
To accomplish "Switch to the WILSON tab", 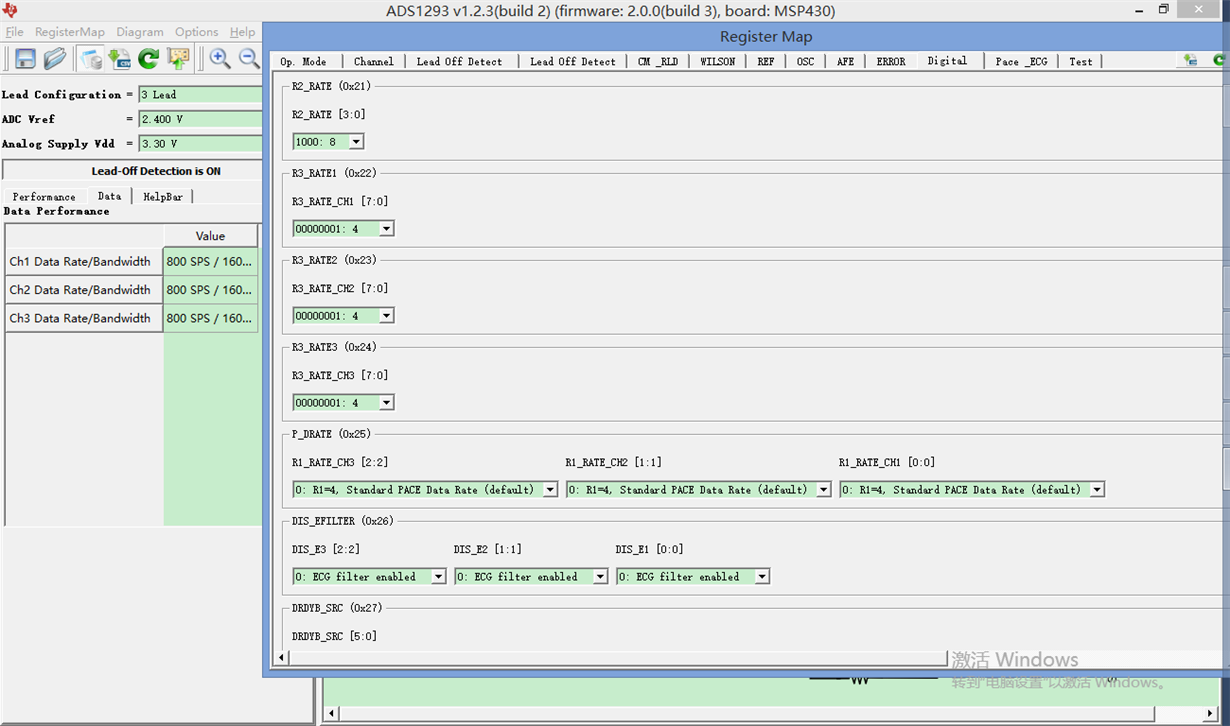I will pyautogui.click(x=718, y=61).
